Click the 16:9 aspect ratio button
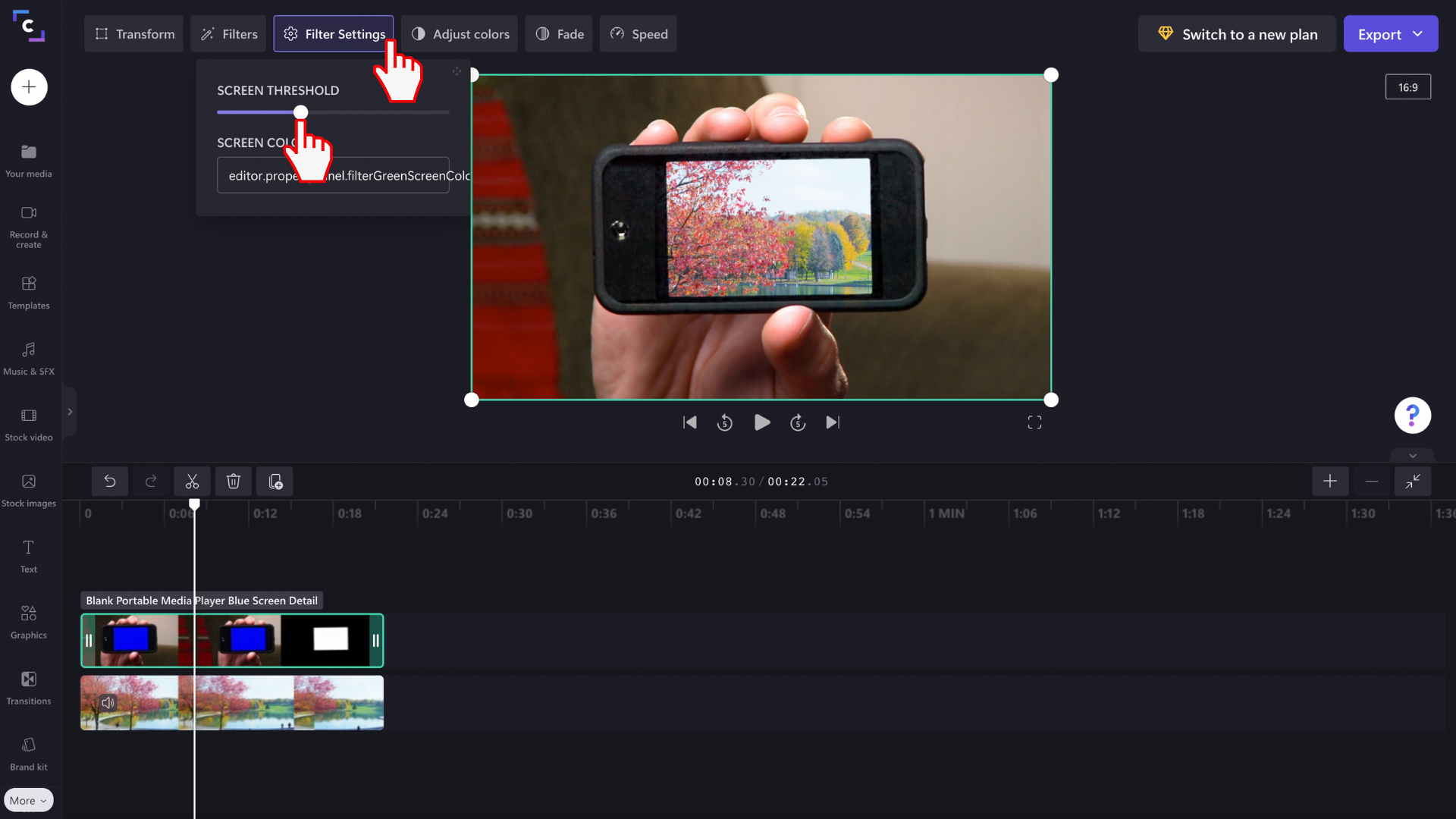Viewport: 1456px width, 819px height. point(1407,86)
